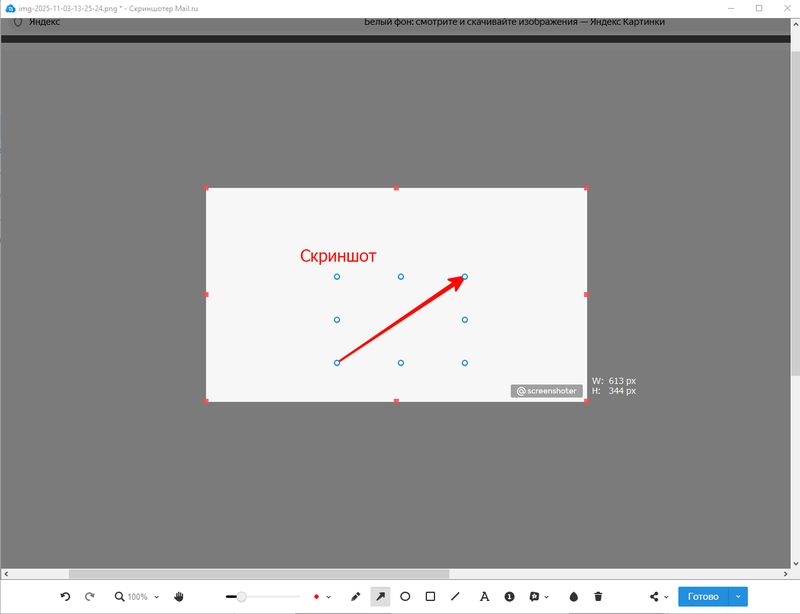Click the Redo arrow icon
This screenshot has height=614, width=800.
click(x=90, y=597)
